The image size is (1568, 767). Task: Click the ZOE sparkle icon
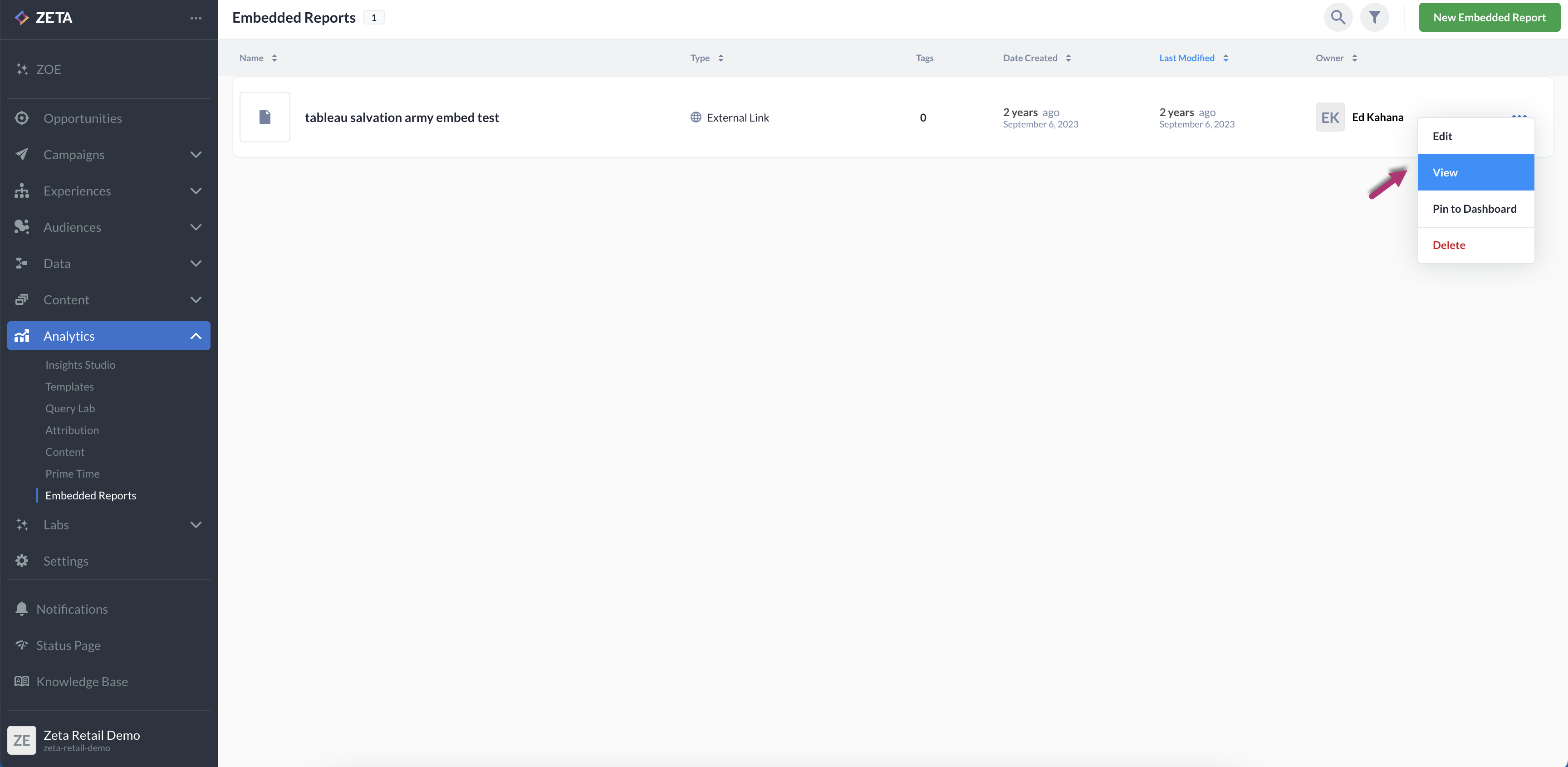click(22, 69)
